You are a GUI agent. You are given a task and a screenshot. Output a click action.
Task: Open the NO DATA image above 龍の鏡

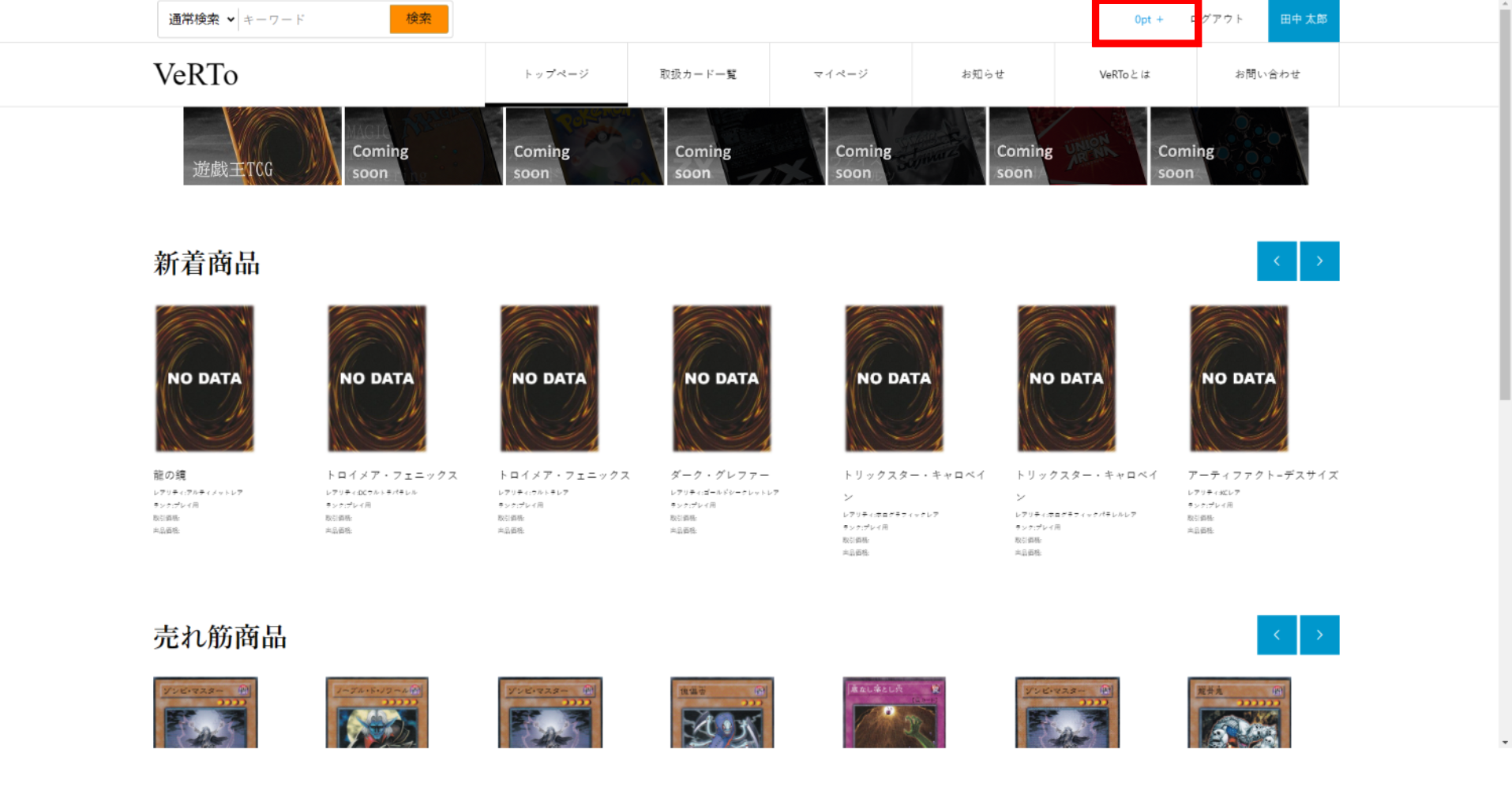pyautogui.click(x=204, y=378)
